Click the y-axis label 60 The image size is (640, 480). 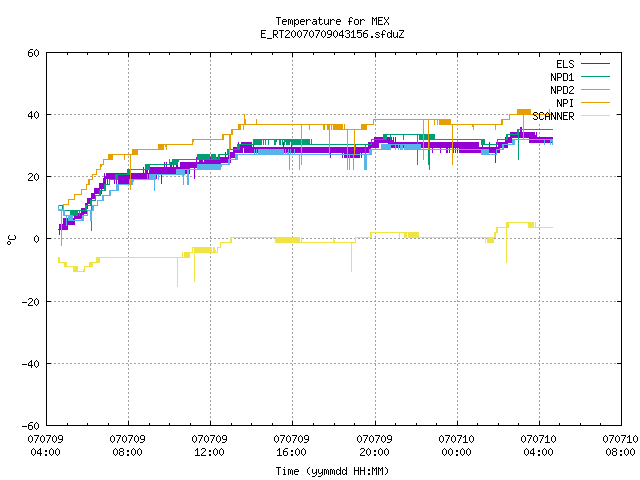click(33, 53)
